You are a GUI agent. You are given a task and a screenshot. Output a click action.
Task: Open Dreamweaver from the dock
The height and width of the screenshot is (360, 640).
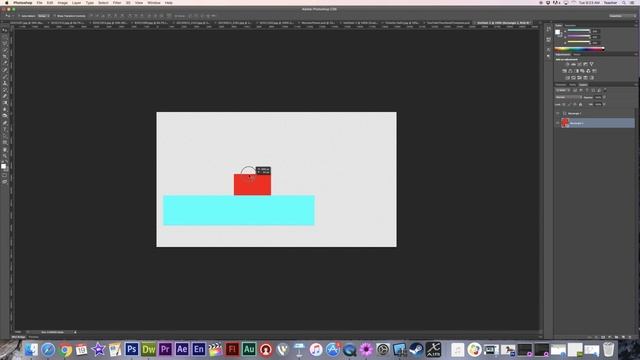[149, 349]
